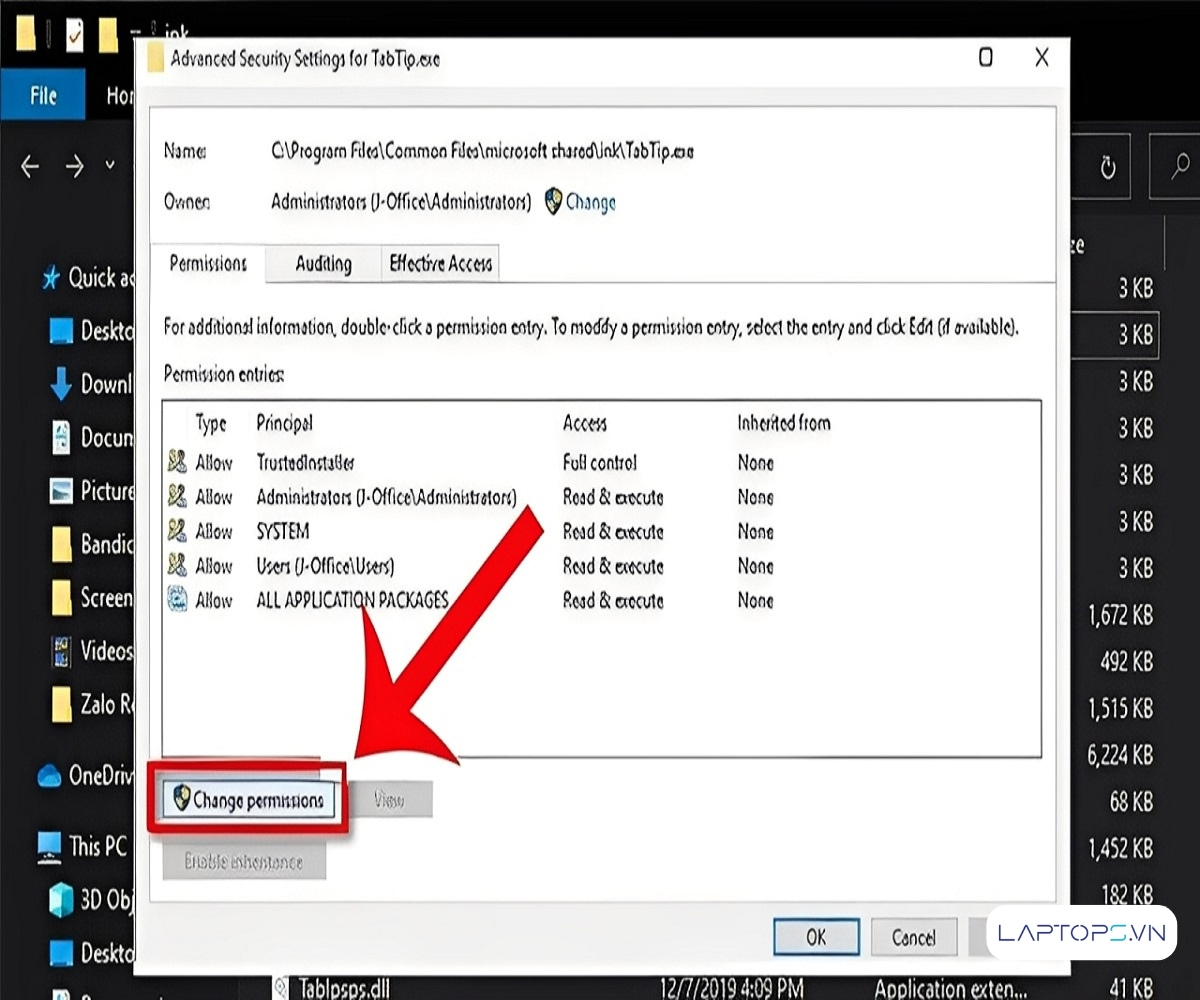
Task: Click the user icon beside SYSTEM entry
Action: pos(177,531)
